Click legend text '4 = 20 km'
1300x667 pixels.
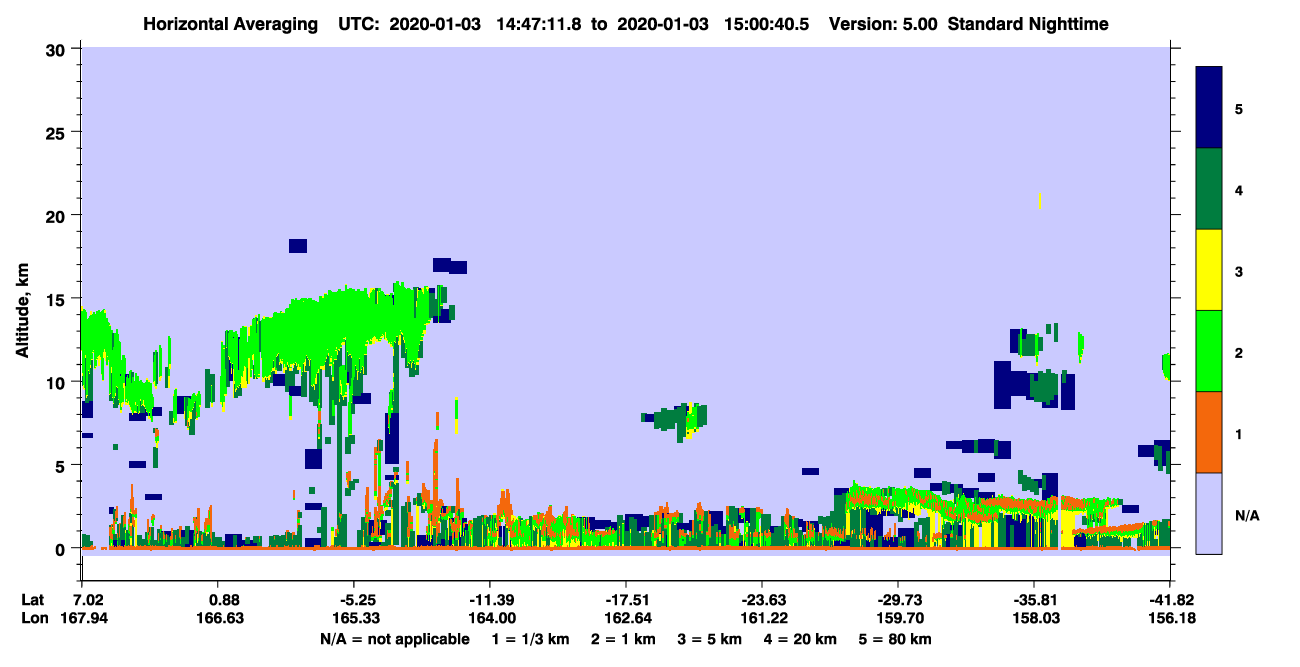pyautogui.click(x=801, y=638)
